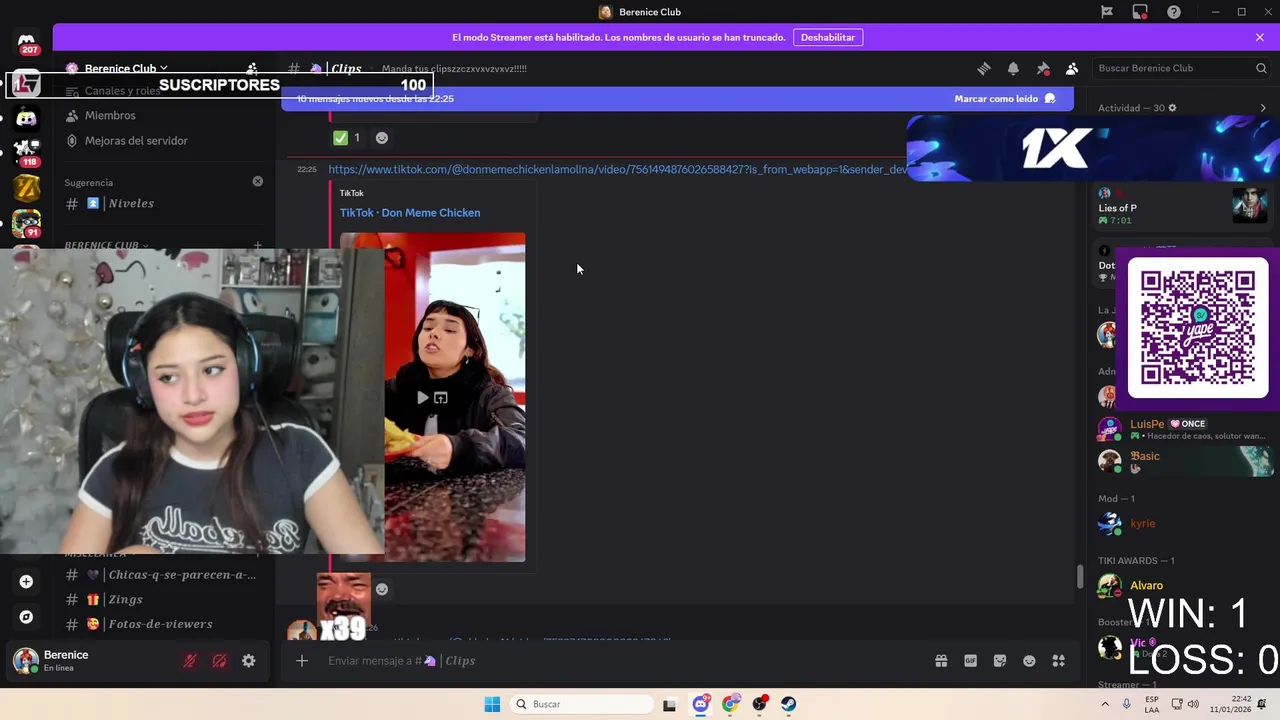This screenshot has height=720, width=1280.
Task: Toggle the checkmark reaction with count 1
Action: 348,138
